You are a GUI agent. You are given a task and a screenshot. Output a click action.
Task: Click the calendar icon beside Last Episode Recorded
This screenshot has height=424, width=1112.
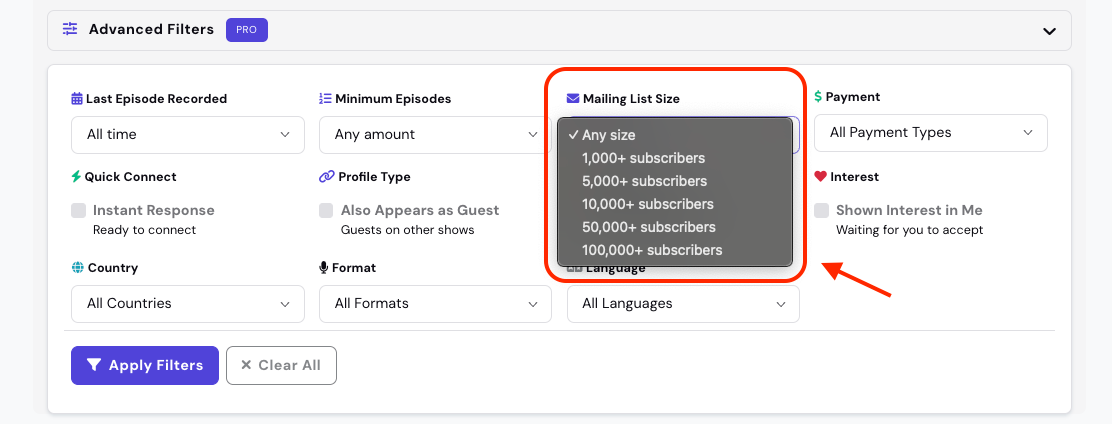[x=77, y=99]
